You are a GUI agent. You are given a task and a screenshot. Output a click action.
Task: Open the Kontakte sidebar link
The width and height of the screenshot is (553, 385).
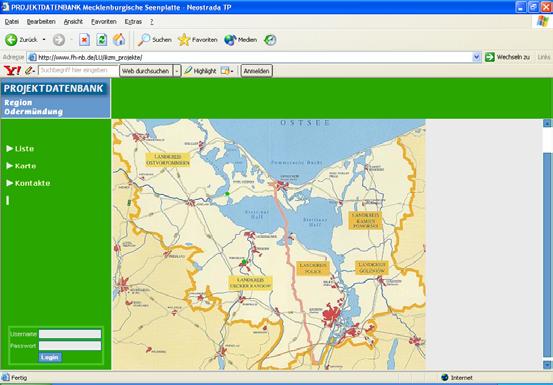coord(32,183)
